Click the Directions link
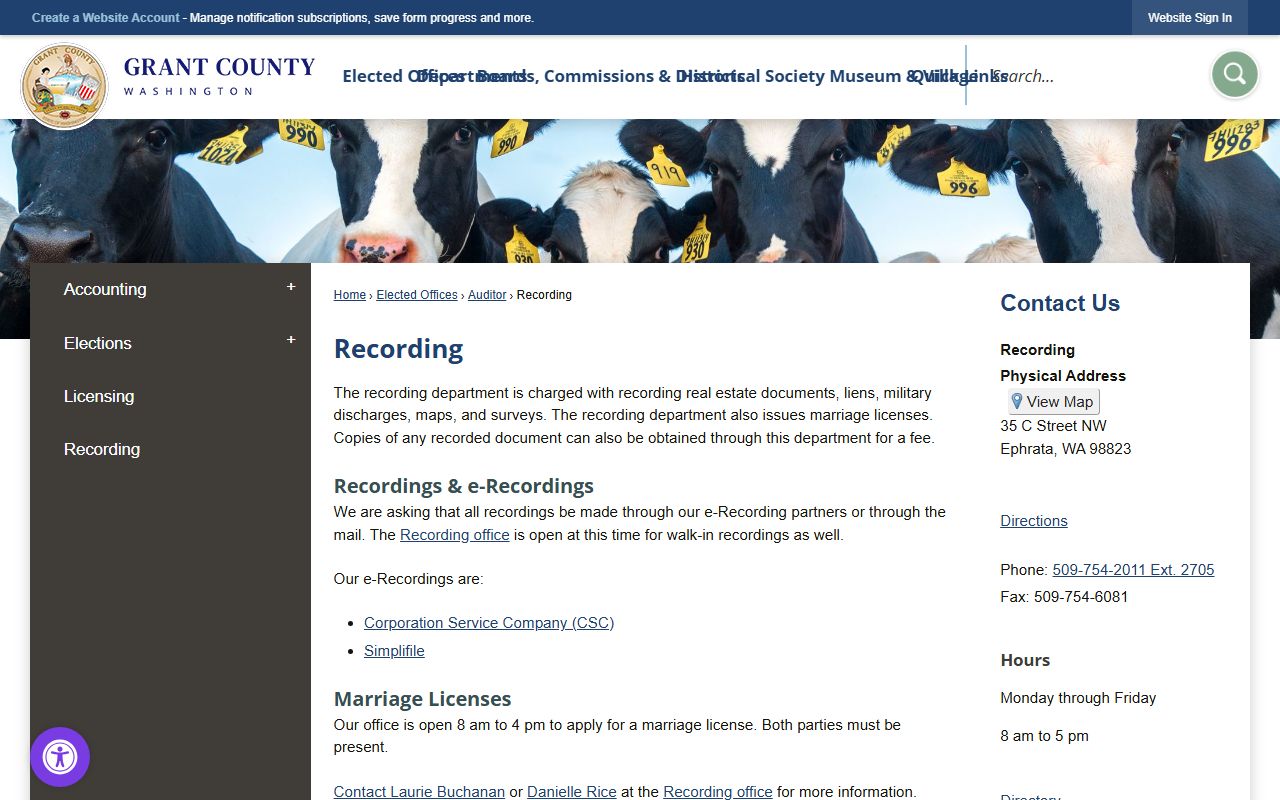Viewport: 1280px width, 800px height. coord(1033,521)
